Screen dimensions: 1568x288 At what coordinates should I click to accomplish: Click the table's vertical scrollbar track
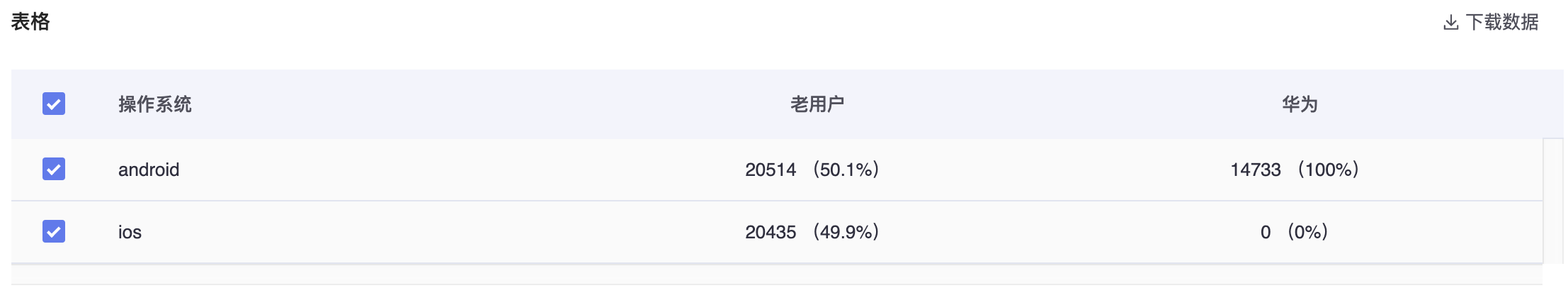point(1552,201)
